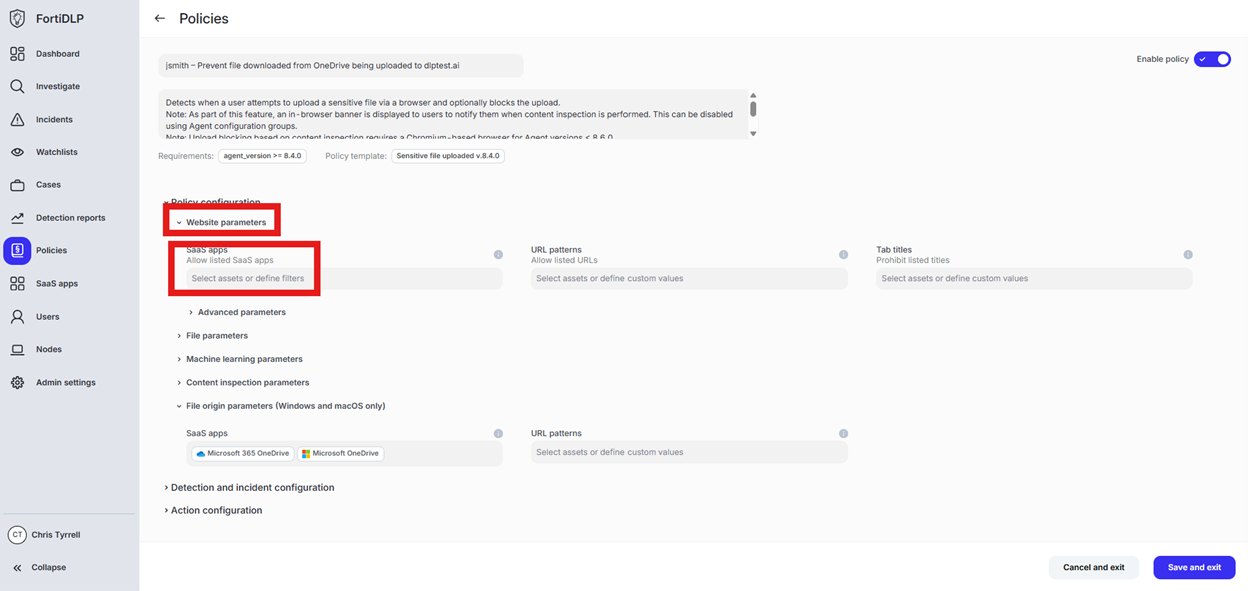Go to Users in the sidebar

(x=47, y=317)
